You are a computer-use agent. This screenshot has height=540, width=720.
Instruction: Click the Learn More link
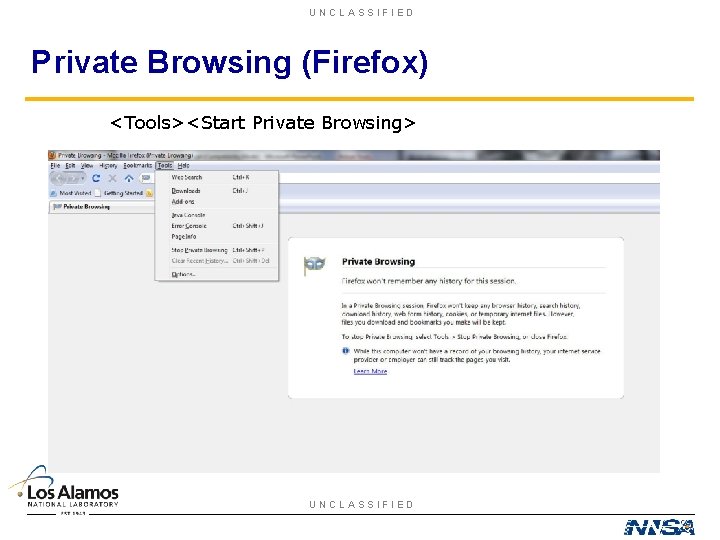pyautogui.click(x=370, y=371)
